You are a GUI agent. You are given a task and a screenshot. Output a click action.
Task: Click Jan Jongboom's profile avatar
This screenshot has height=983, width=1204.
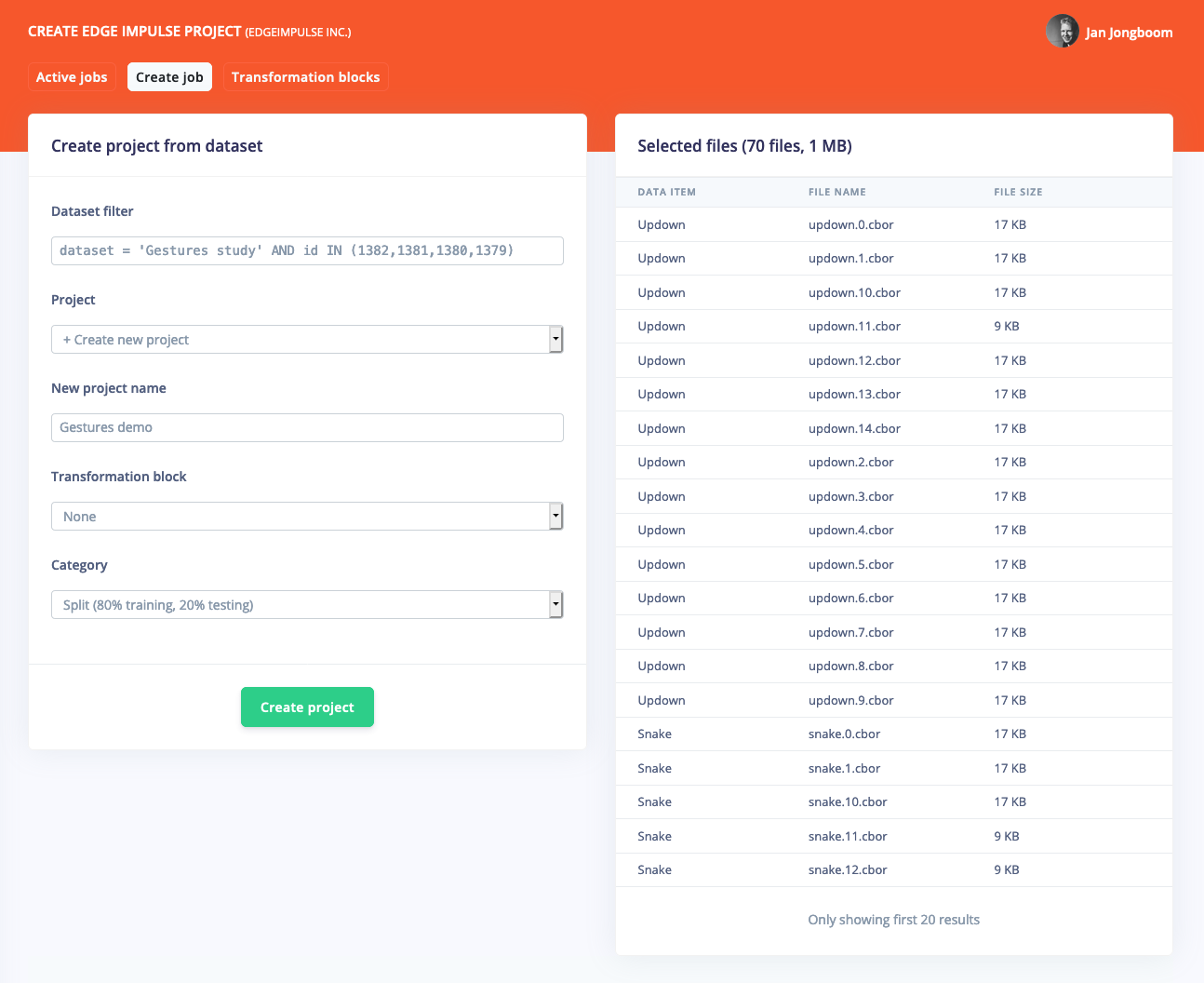pyautogui.click(x=1062, y=32)
